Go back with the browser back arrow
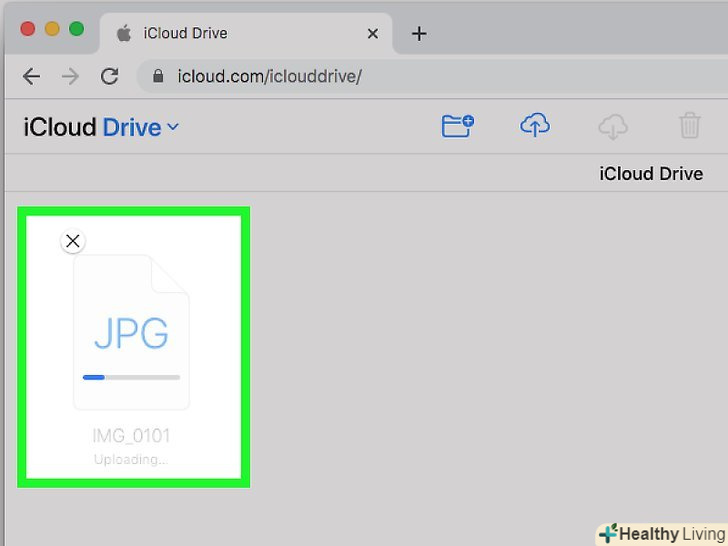Viewport: 728px width, 546px height. (31, 76)
